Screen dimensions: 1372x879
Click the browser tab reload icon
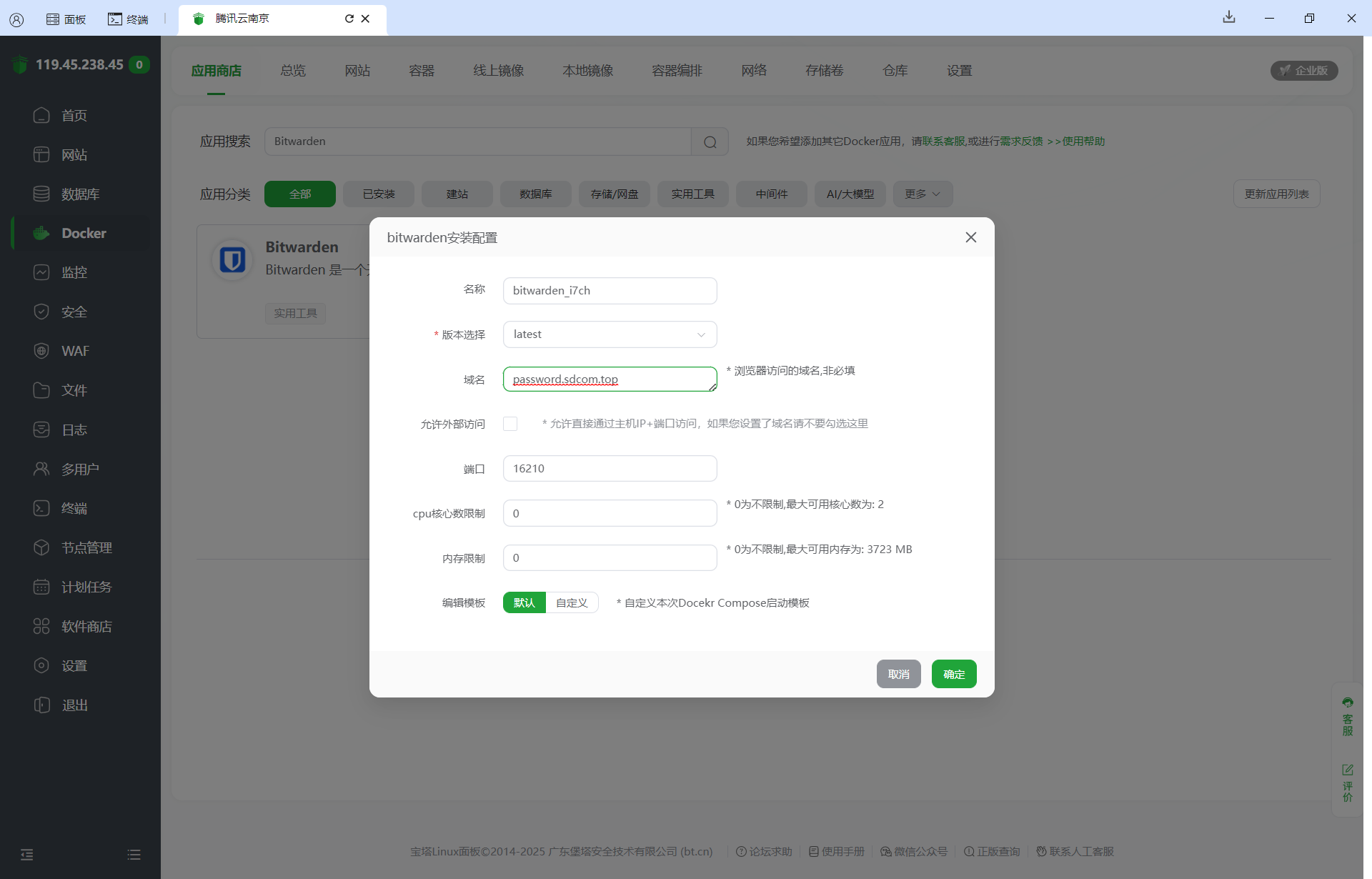[x=349, y=19]
